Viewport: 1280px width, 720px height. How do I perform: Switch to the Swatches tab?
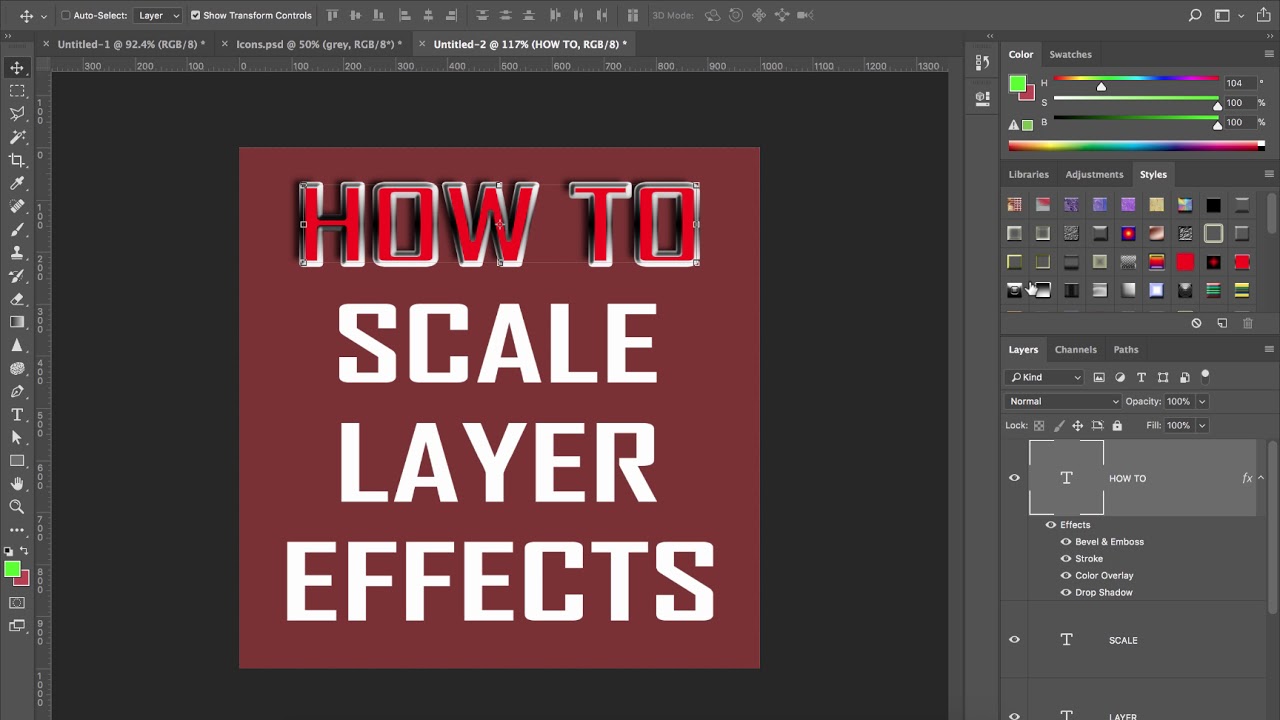[1070, 54]
